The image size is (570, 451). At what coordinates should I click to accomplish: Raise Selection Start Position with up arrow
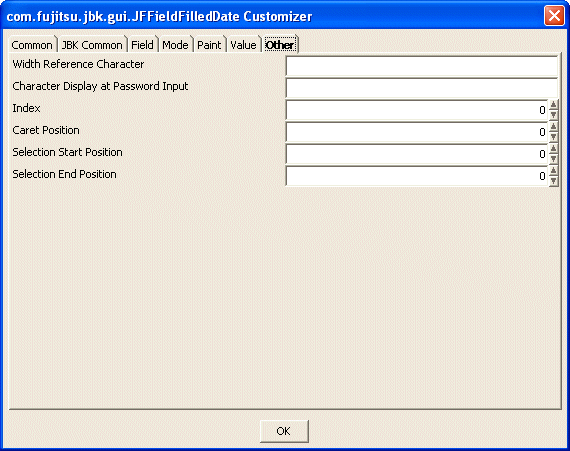pos(553,149)
